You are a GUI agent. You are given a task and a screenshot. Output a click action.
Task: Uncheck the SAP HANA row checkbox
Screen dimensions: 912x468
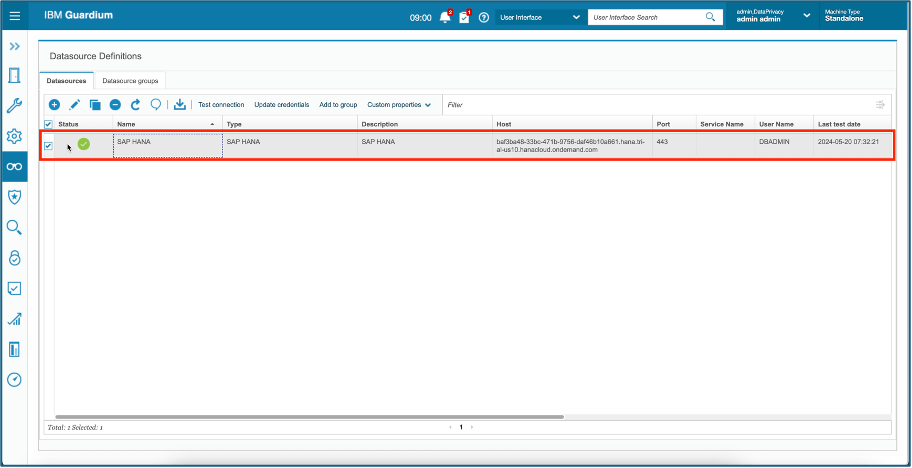(48, 146)
